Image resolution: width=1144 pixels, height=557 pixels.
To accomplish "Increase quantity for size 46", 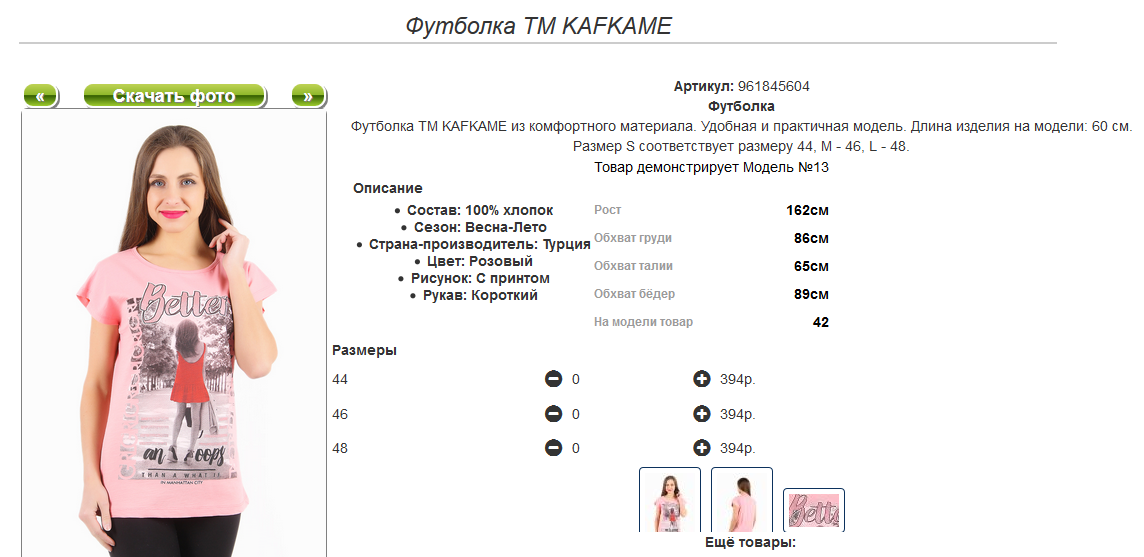I will tap(702, 414).
